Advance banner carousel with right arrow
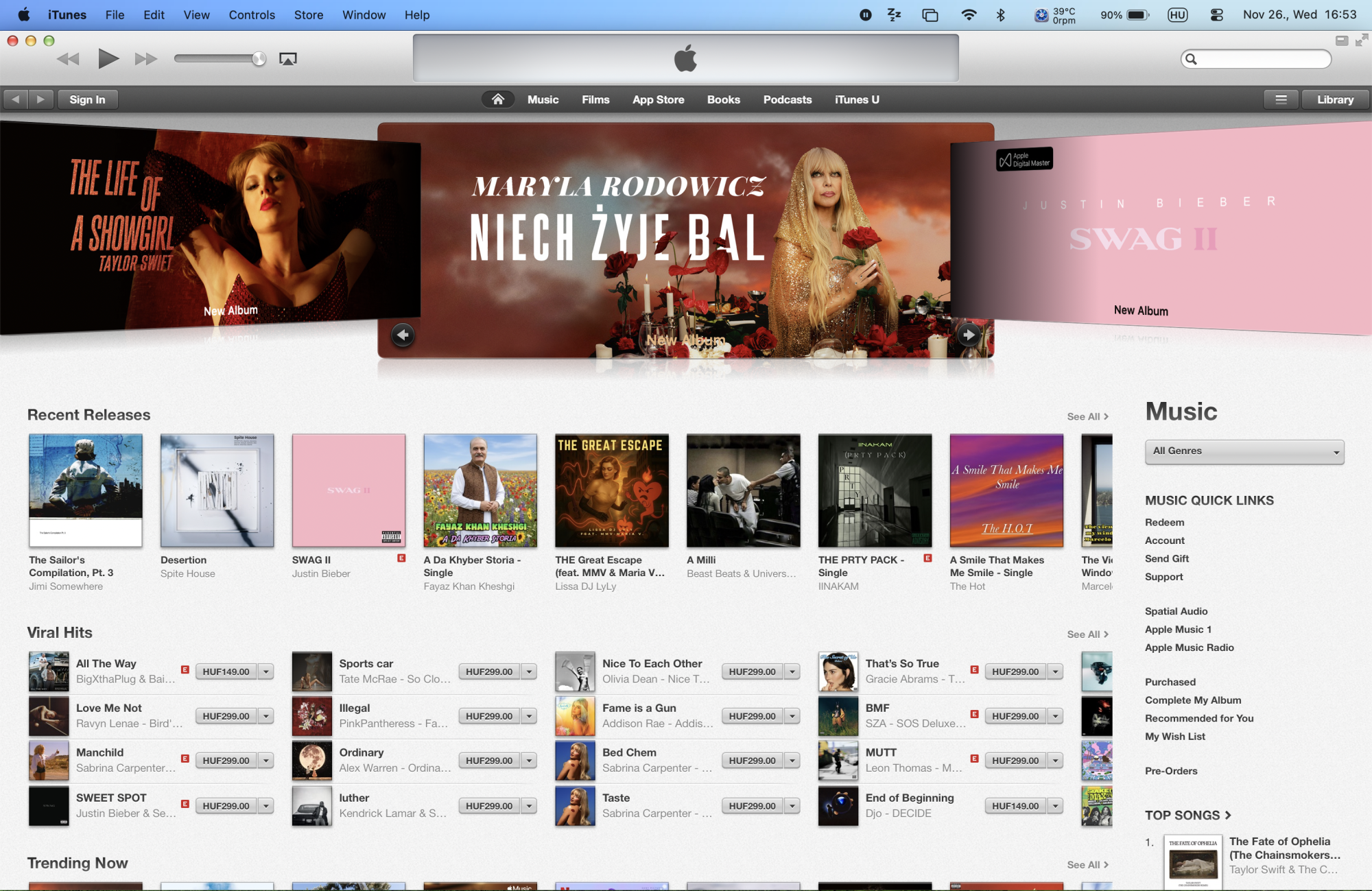Image resolution: width=1372 pixels, height=891 pixels. (969, 335)
